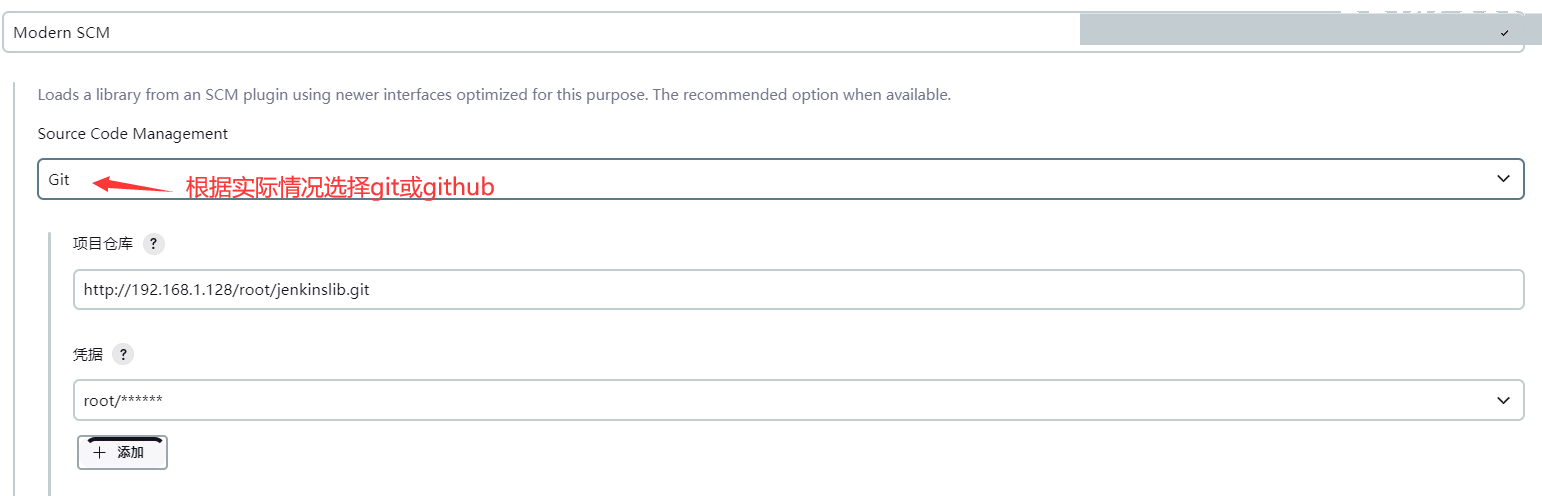Screen dimensions: 1542x496
Task: Click the chevron on the Git selector
Action: pos(1502,179)
